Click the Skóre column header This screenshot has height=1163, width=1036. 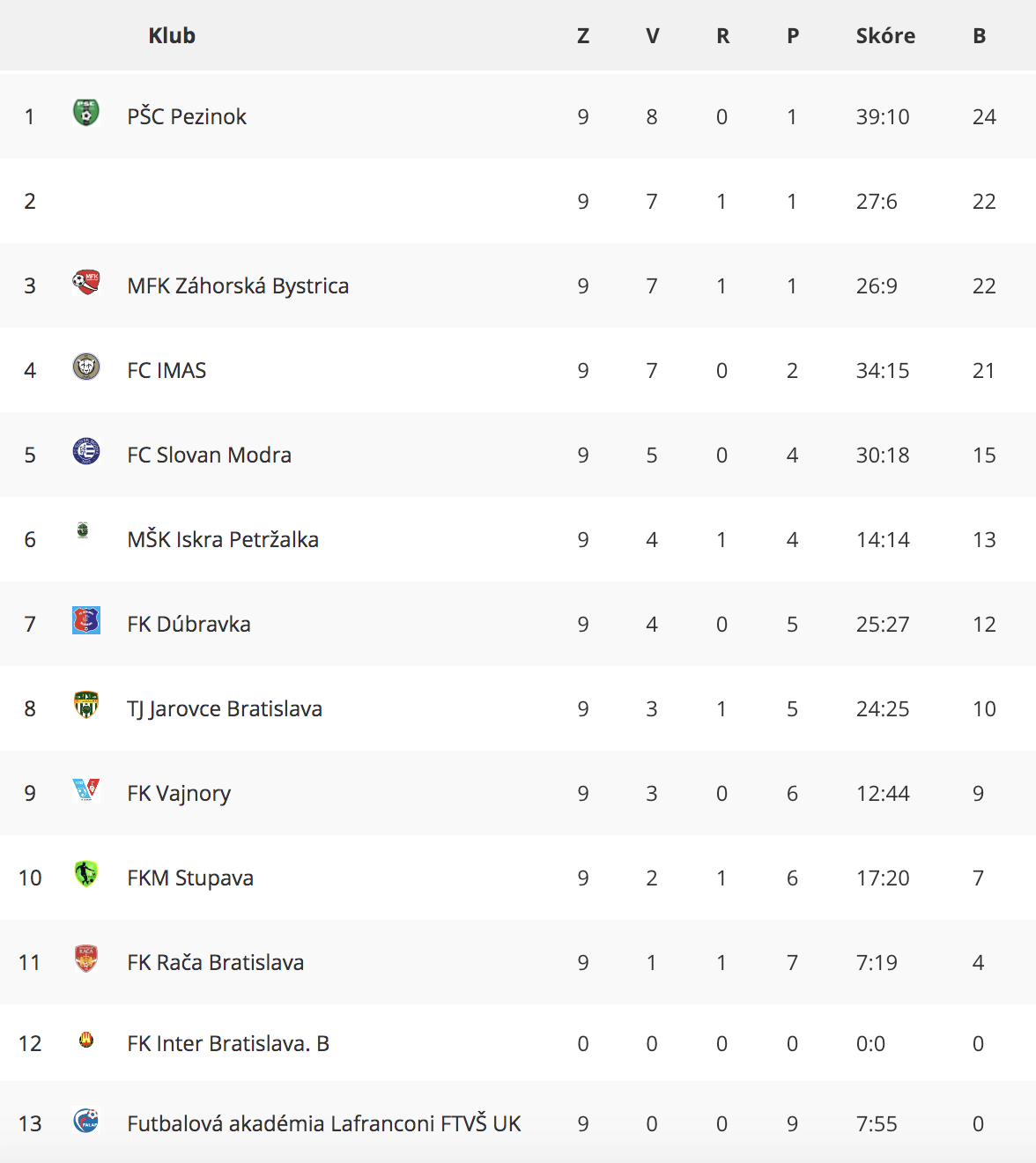click(885, 35)
